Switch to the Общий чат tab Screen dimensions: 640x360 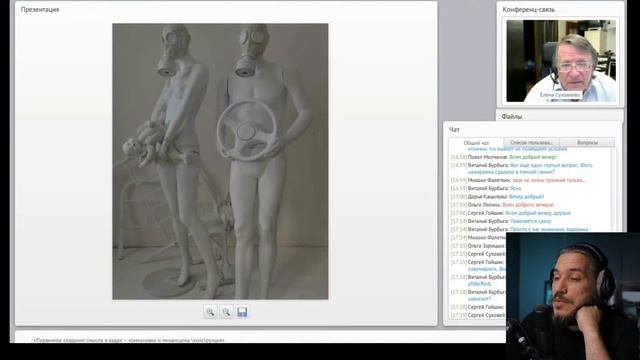point(476,143)
